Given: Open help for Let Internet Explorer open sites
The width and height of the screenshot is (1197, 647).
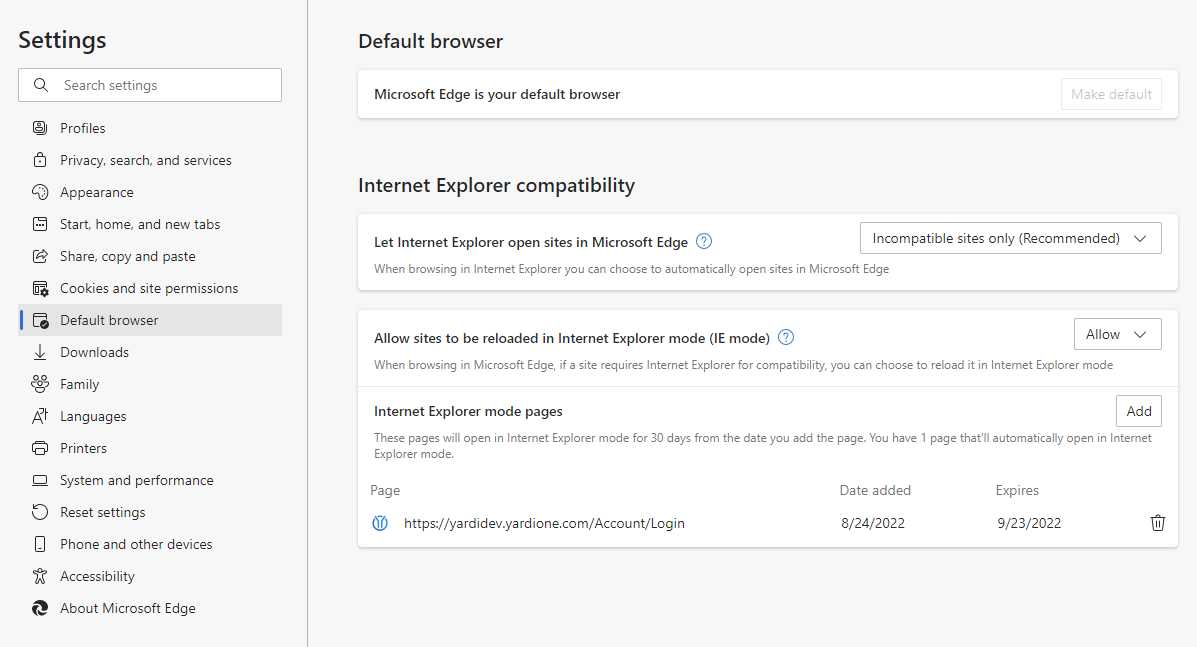Looking at the screenshot, I should tap(704, 241).
